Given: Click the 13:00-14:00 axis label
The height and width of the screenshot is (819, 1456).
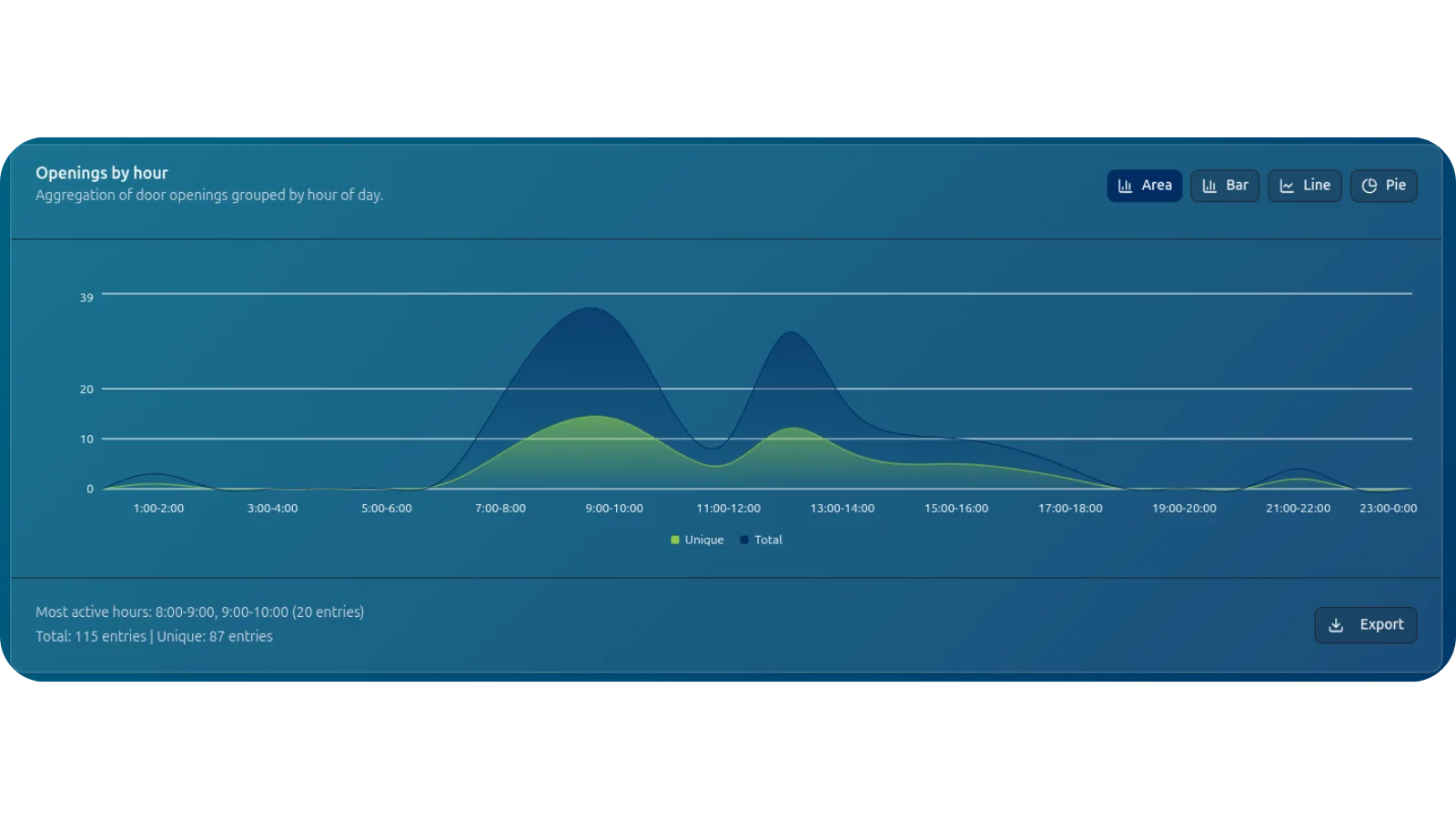Looking at the screenshot, I should (843, 509).
